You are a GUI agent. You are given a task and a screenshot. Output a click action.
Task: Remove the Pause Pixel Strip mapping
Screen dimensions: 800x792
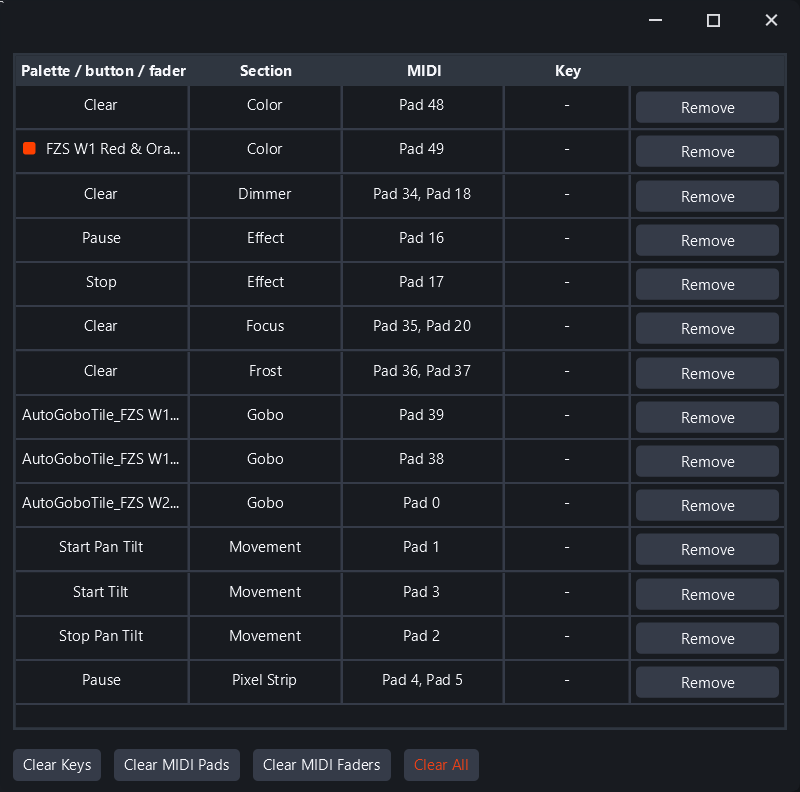(707, 682)
